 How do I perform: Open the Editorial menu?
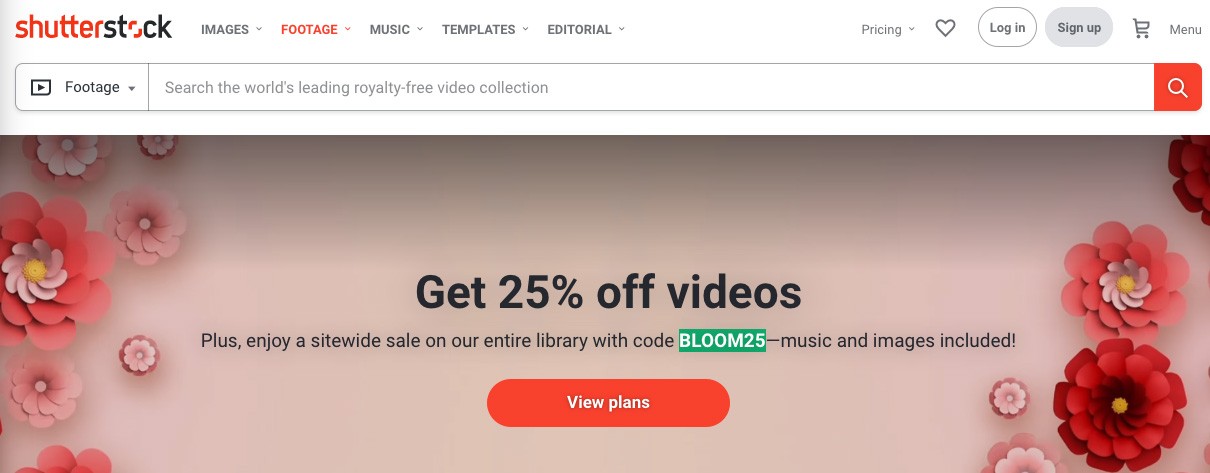(586, 29)
